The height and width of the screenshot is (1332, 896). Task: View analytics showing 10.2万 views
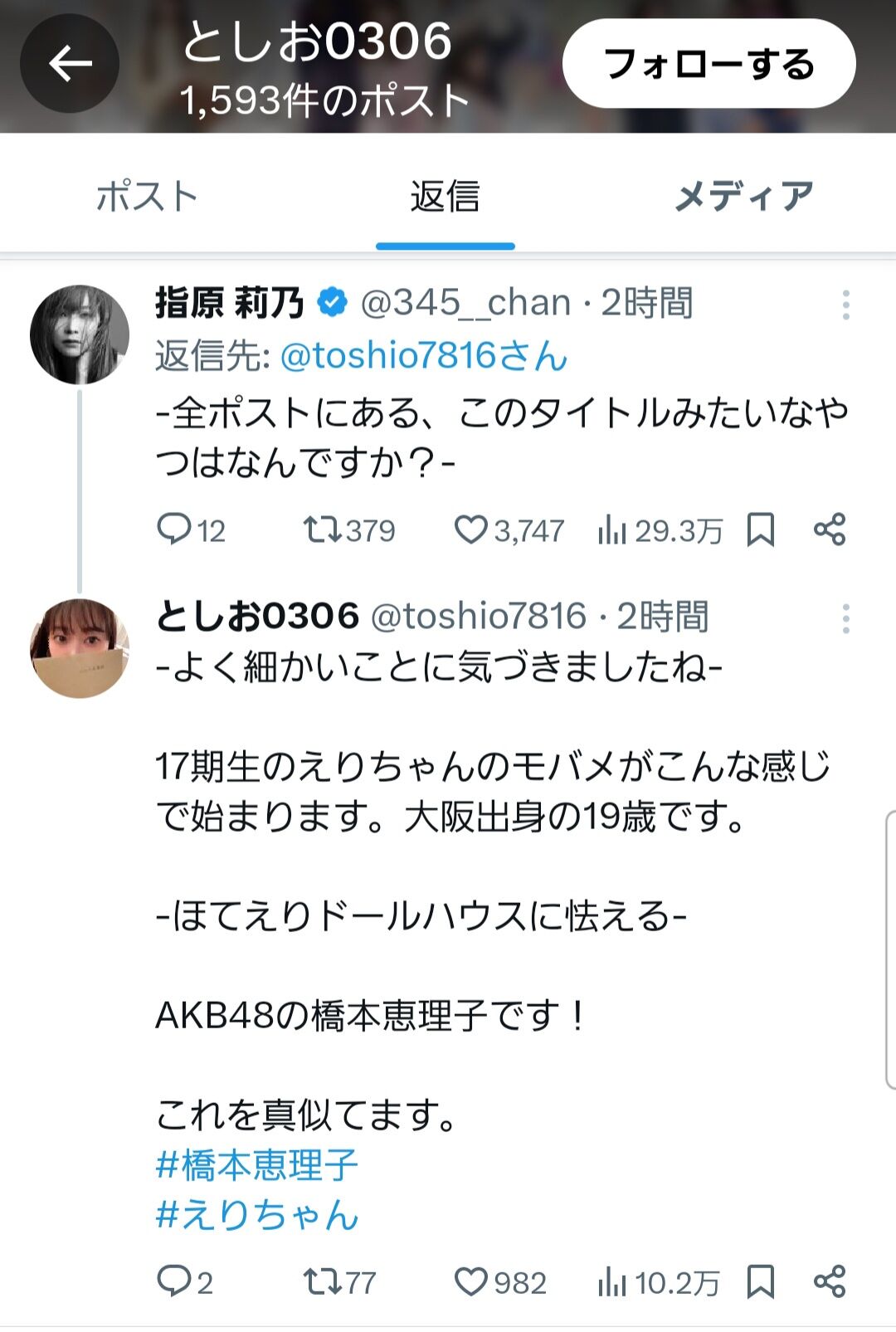click(658, 1283)
